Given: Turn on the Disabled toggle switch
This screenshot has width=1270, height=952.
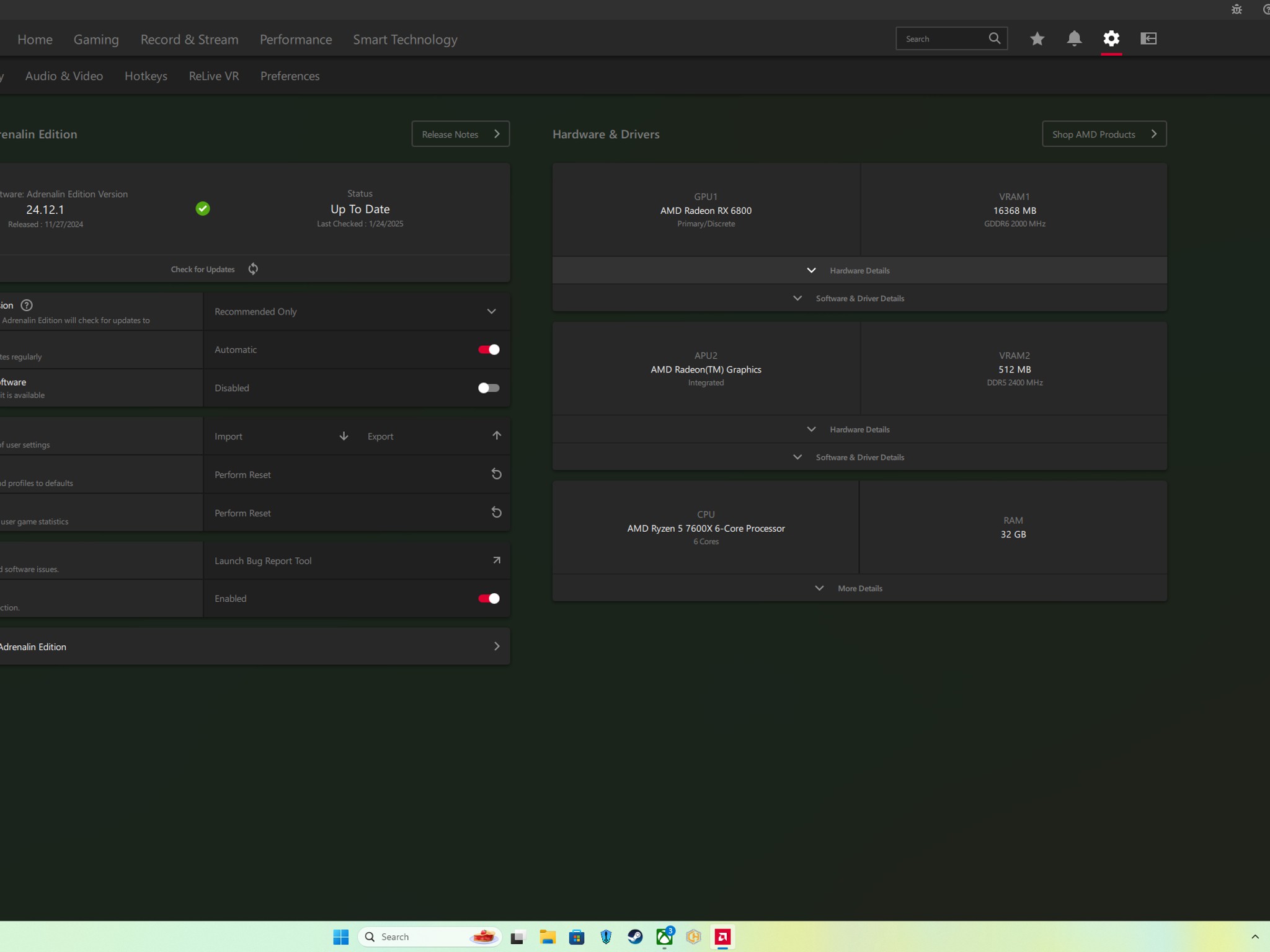Looking at the screenshot, I should coord(489,388).
